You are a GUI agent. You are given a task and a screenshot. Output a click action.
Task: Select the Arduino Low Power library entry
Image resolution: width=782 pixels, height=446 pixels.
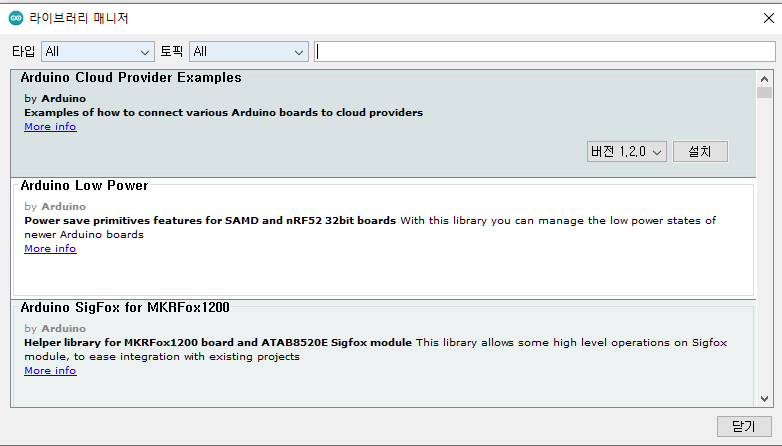point(383,238)
